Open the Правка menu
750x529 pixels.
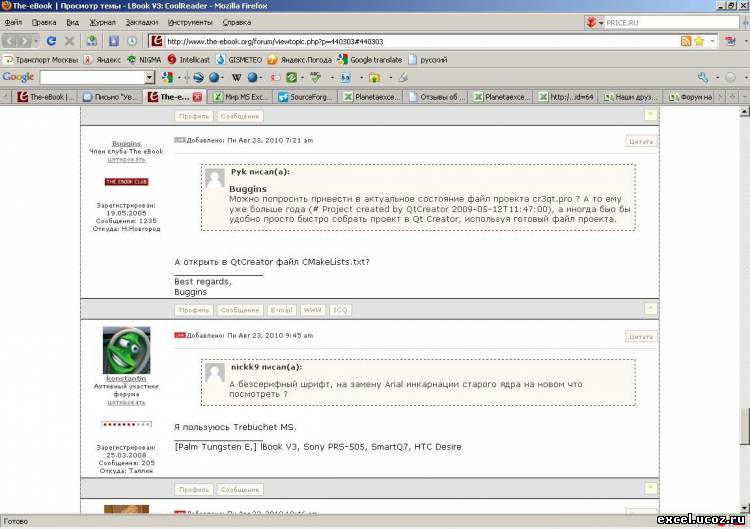44,22
